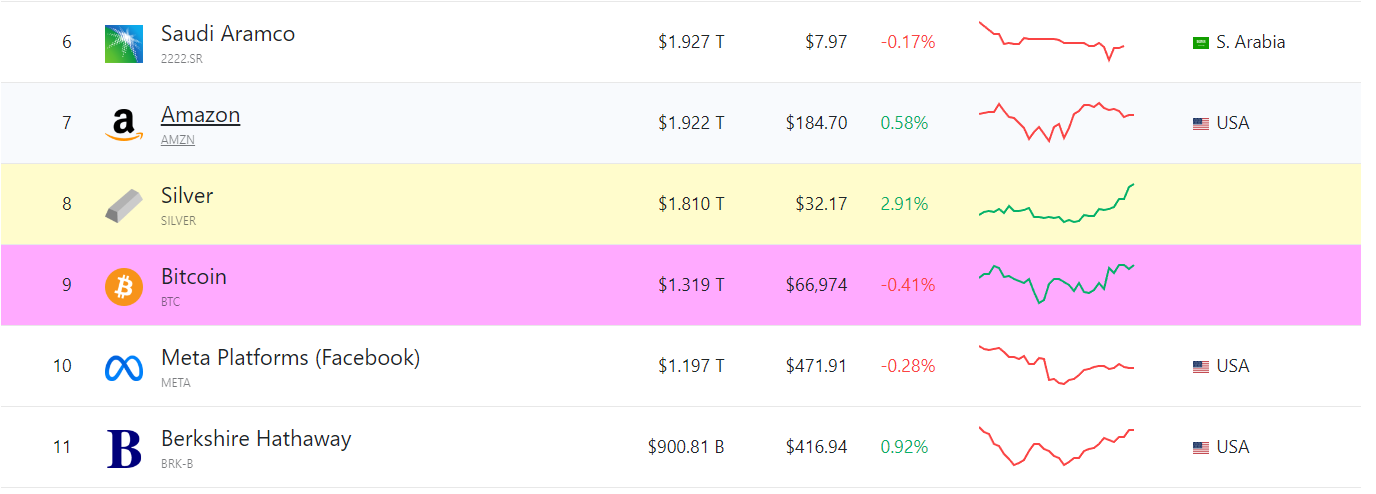Click the orange Bitcoin logo icon
Viewport: 1376px width, 494px height.
pos(124,286)
